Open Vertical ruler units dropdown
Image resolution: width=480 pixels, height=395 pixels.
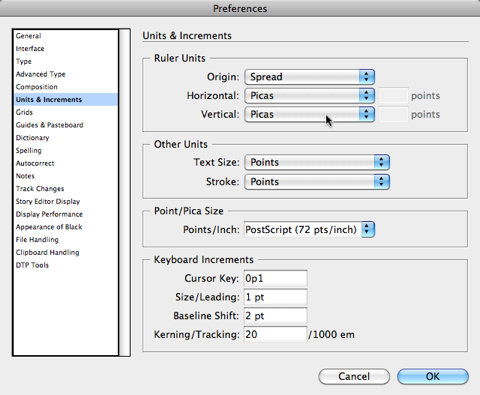pos(310,114)
